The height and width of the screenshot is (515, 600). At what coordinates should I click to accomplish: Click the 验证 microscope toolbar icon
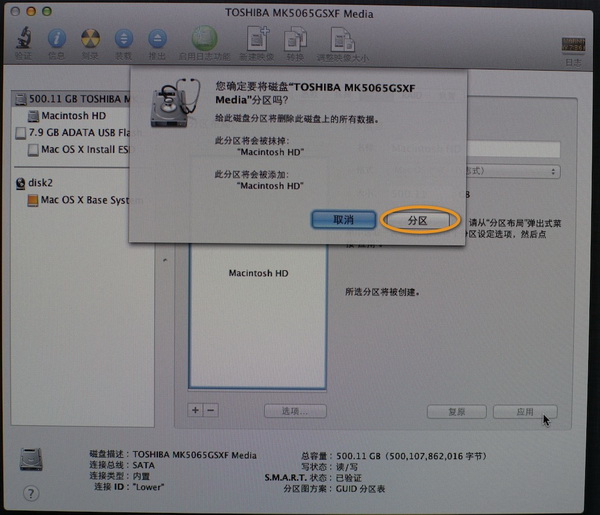pos(23,37)
